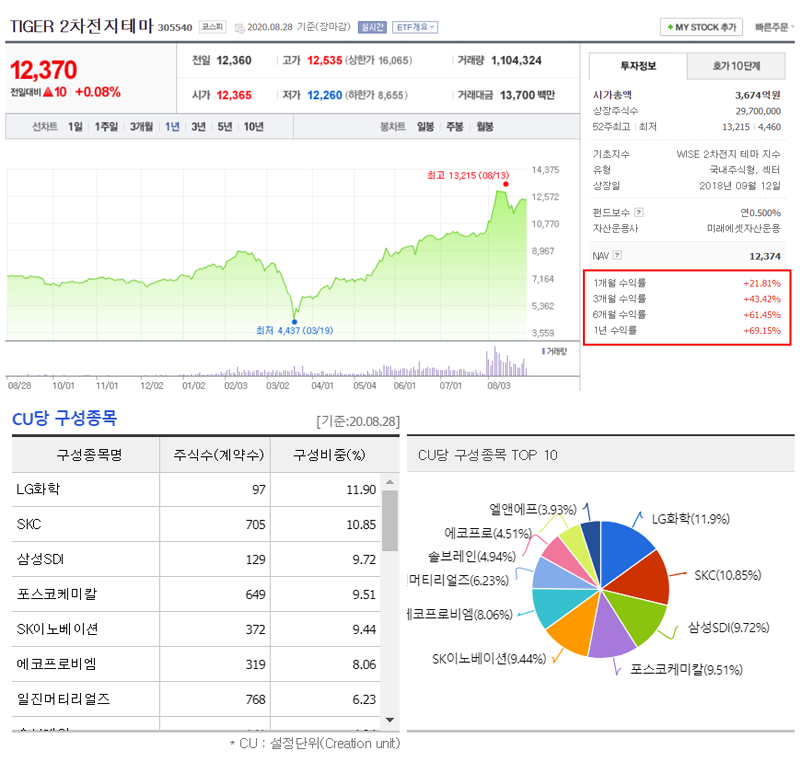Expand the 빠른주문 quick order menu
Viewport: 800px width, 762px height.
click(x=774, y=27)
